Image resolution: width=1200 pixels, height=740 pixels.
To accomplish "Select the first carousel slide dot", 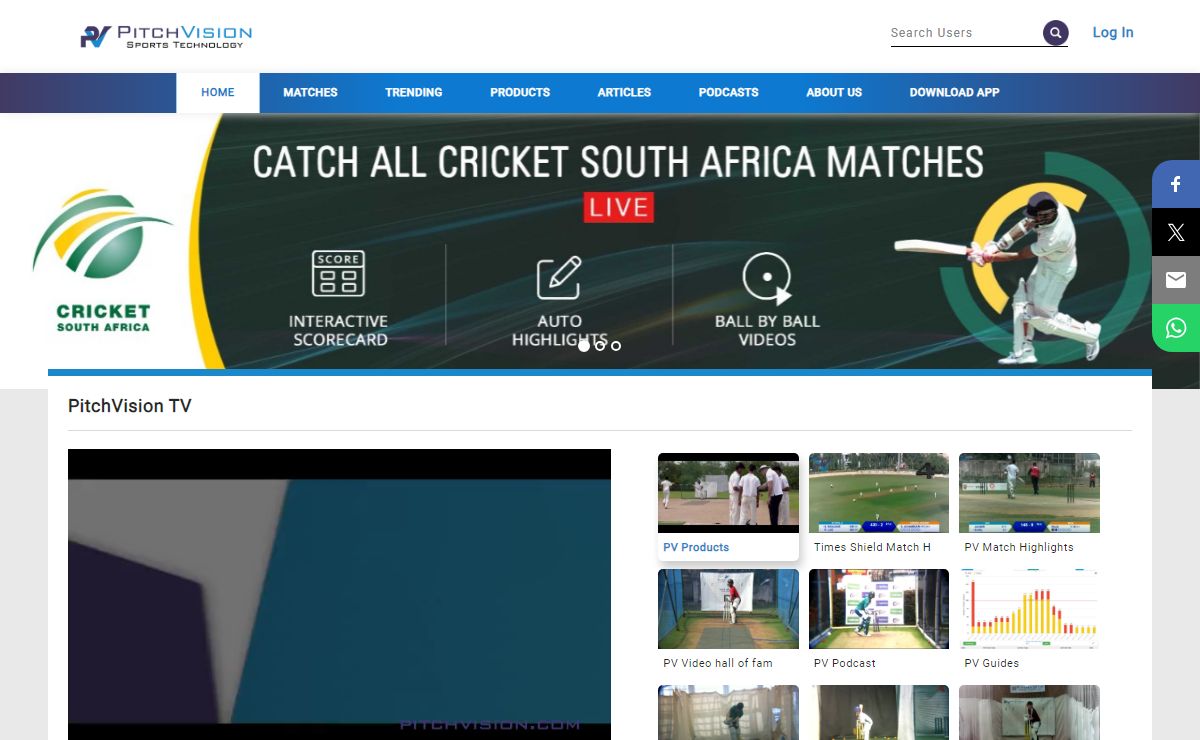I will 584,346.
